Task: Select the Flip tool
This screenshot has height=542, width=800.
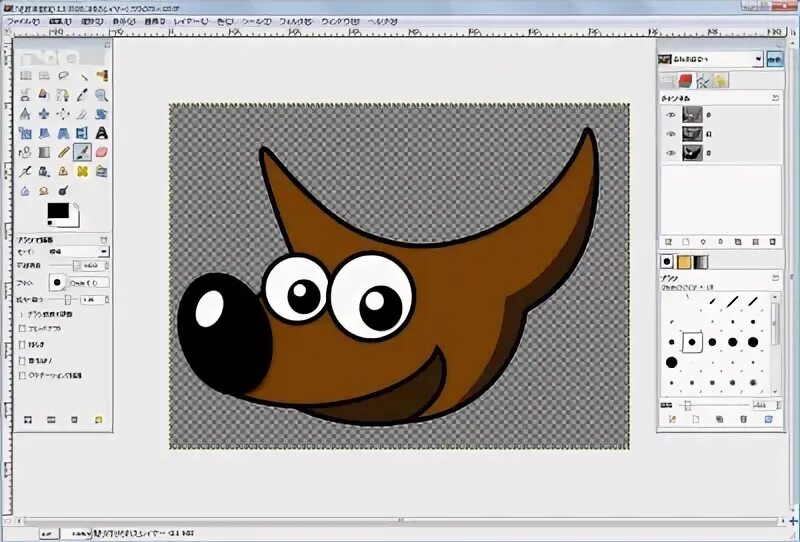Action: [83, 133]
